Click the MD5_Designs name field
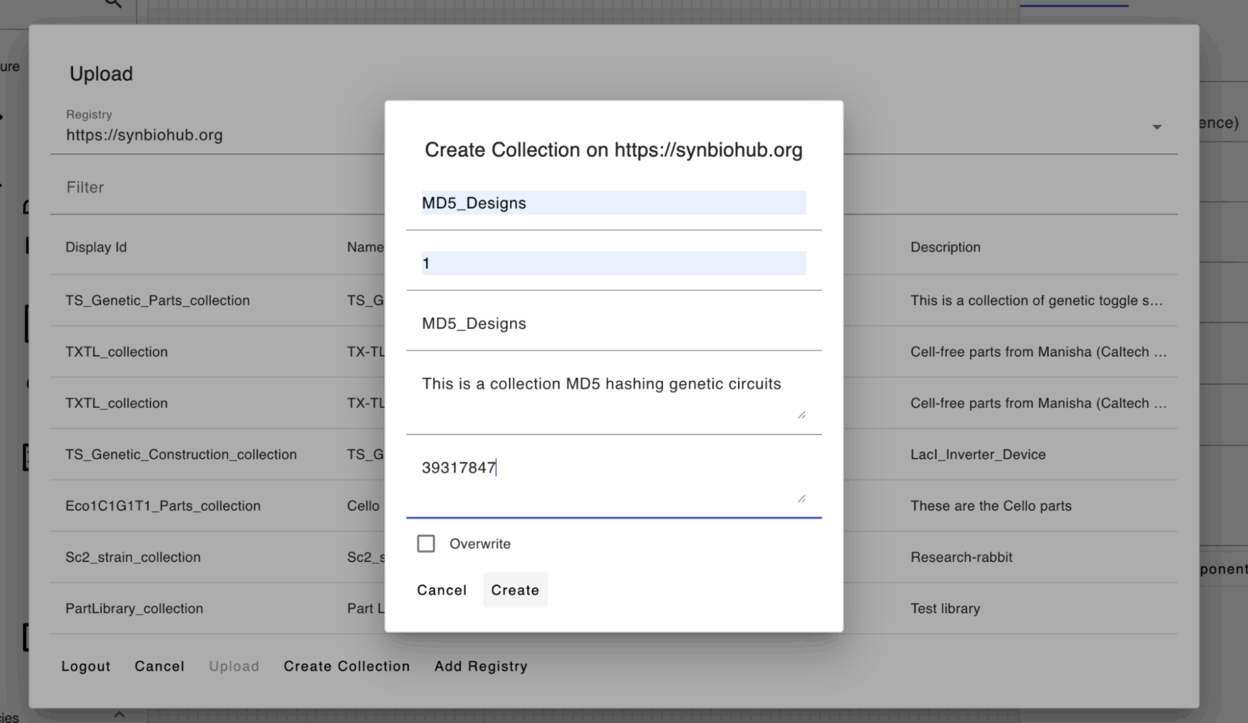 tap(614, 324)
